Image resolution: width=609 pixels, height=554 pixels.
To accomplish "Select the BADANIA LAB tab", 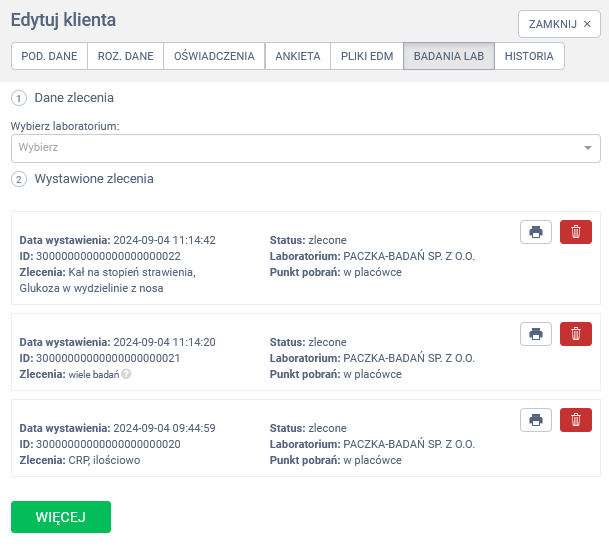I will pyautogui.click(x=448, y=56).
